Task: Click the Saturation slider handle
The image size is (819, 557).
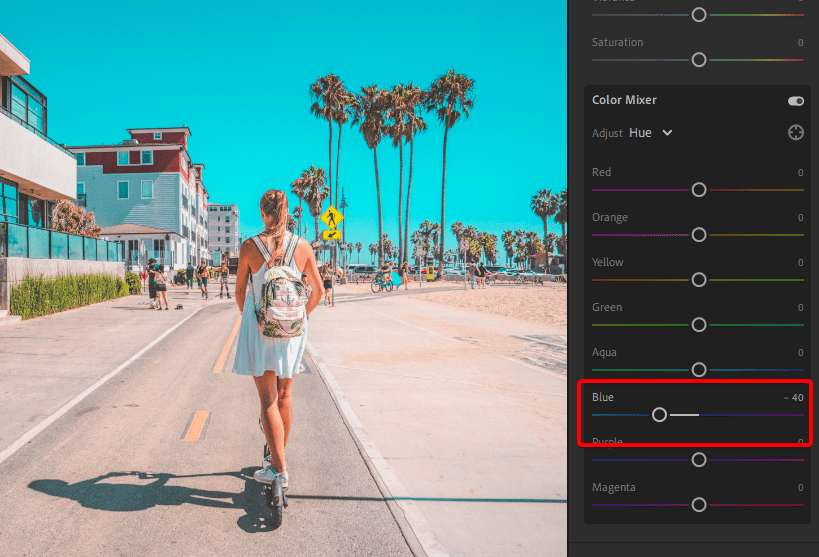Action: (x=699, y=60)
